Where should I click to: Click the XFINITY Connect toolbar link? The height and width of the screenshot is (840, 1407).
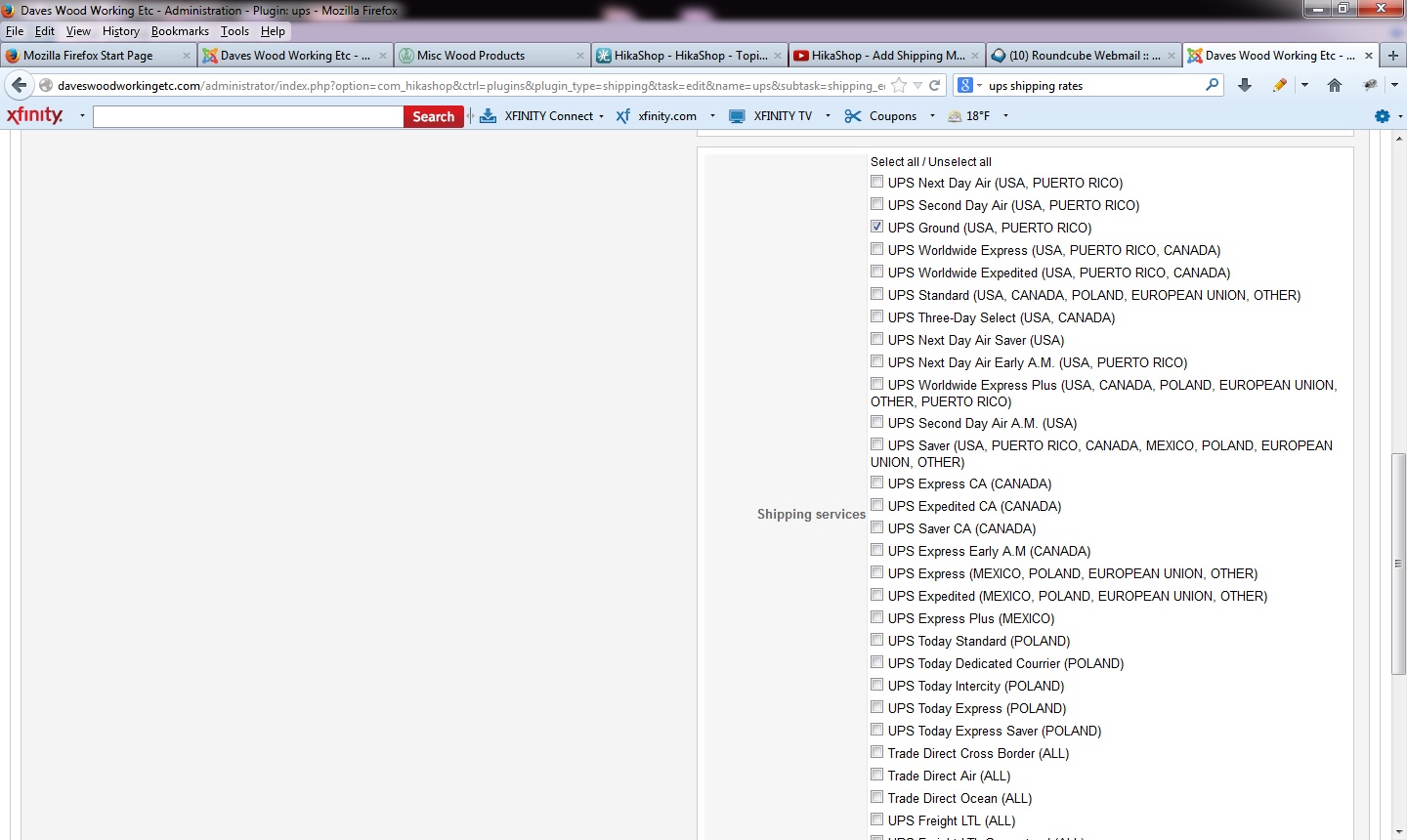coord(549,116)
